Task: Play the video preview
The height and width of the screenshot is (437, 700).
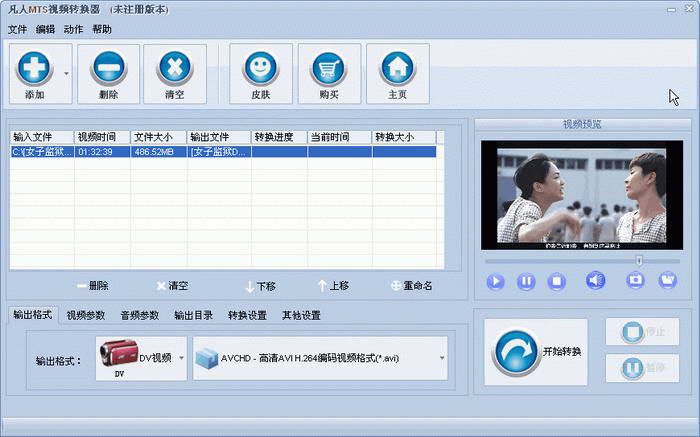Action: click(496, 281)
